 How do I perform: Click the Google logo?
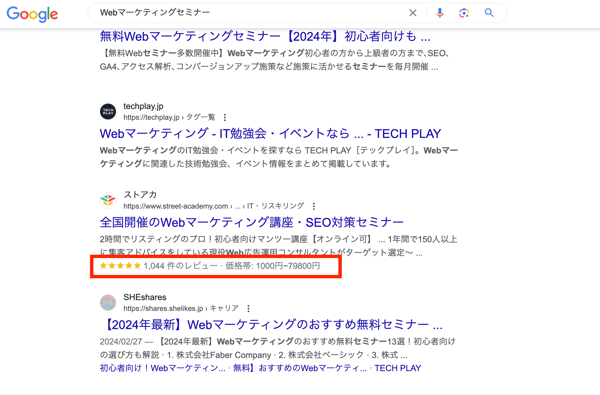click(x=32, y=14)
